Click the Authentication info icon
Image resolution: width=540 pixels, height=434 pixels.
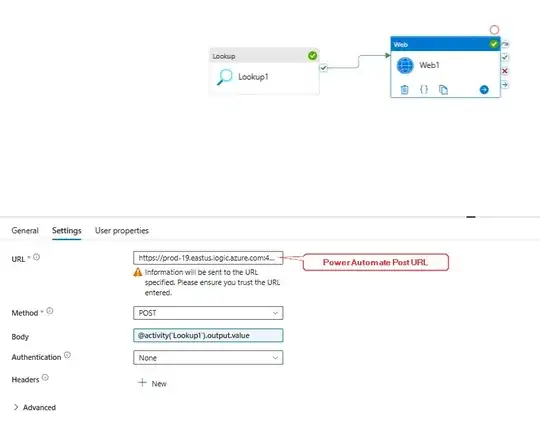[68, 355]
